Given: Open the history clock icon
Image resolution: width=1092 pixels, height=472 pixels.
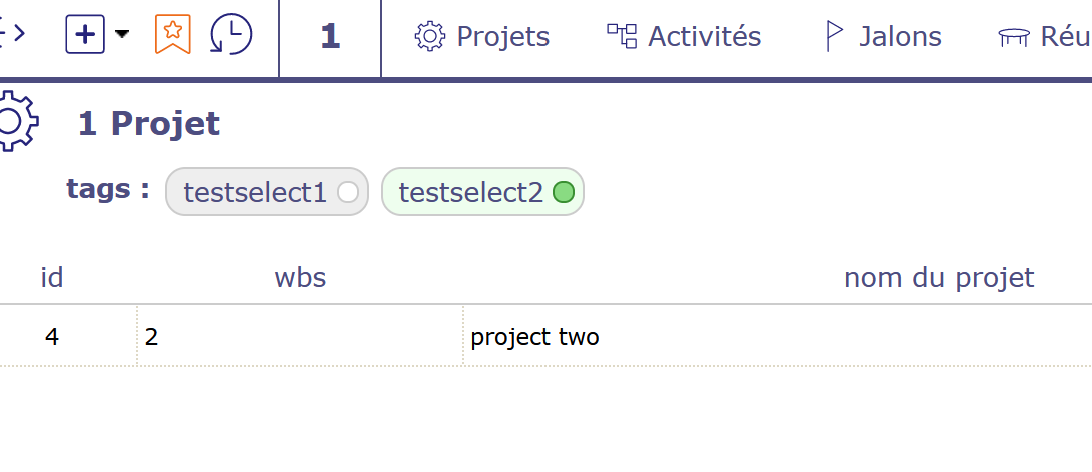Looking at the screenshot, I should tap(231, 35).
